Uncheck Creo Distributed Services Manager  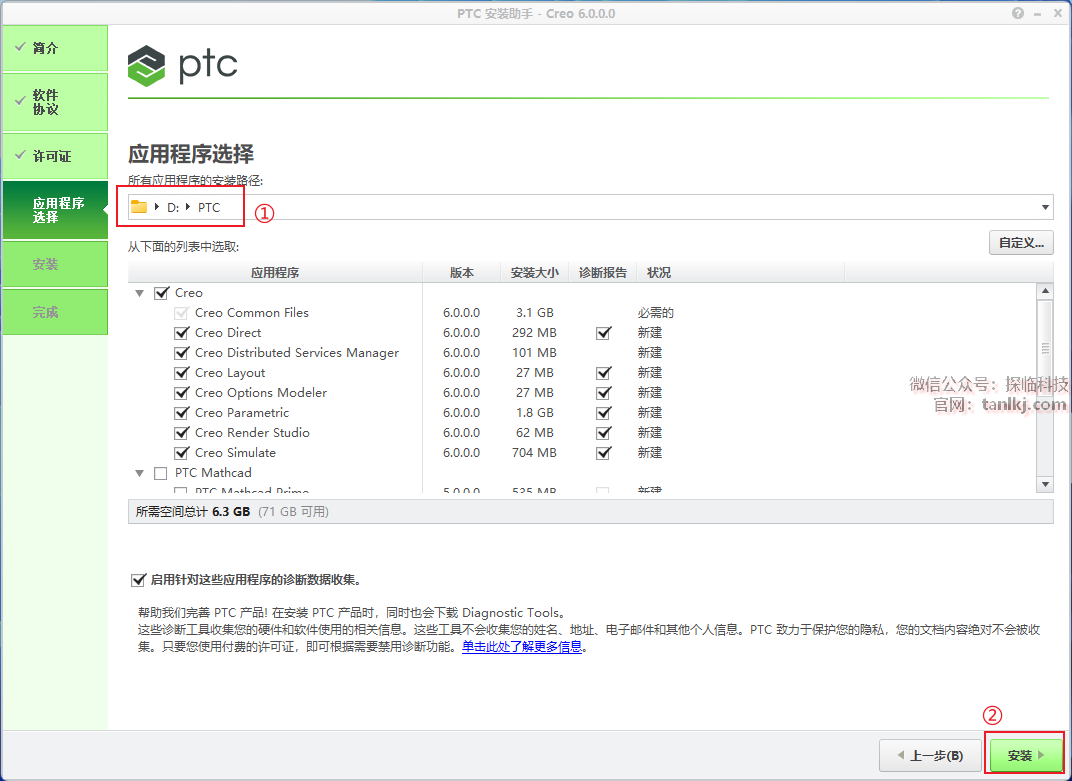tap(181, 353)
